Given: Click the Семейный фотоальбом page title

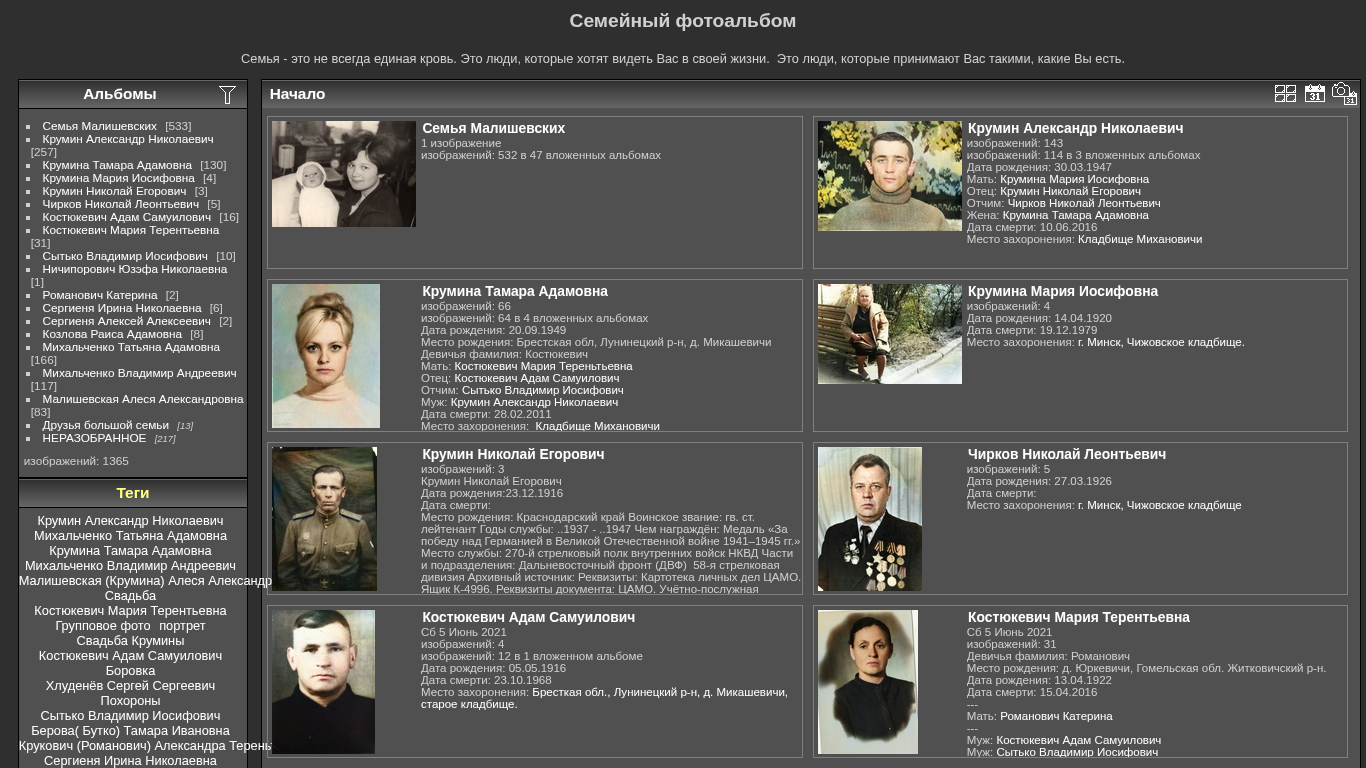Looking at the screenshot, I should [683, 21].
